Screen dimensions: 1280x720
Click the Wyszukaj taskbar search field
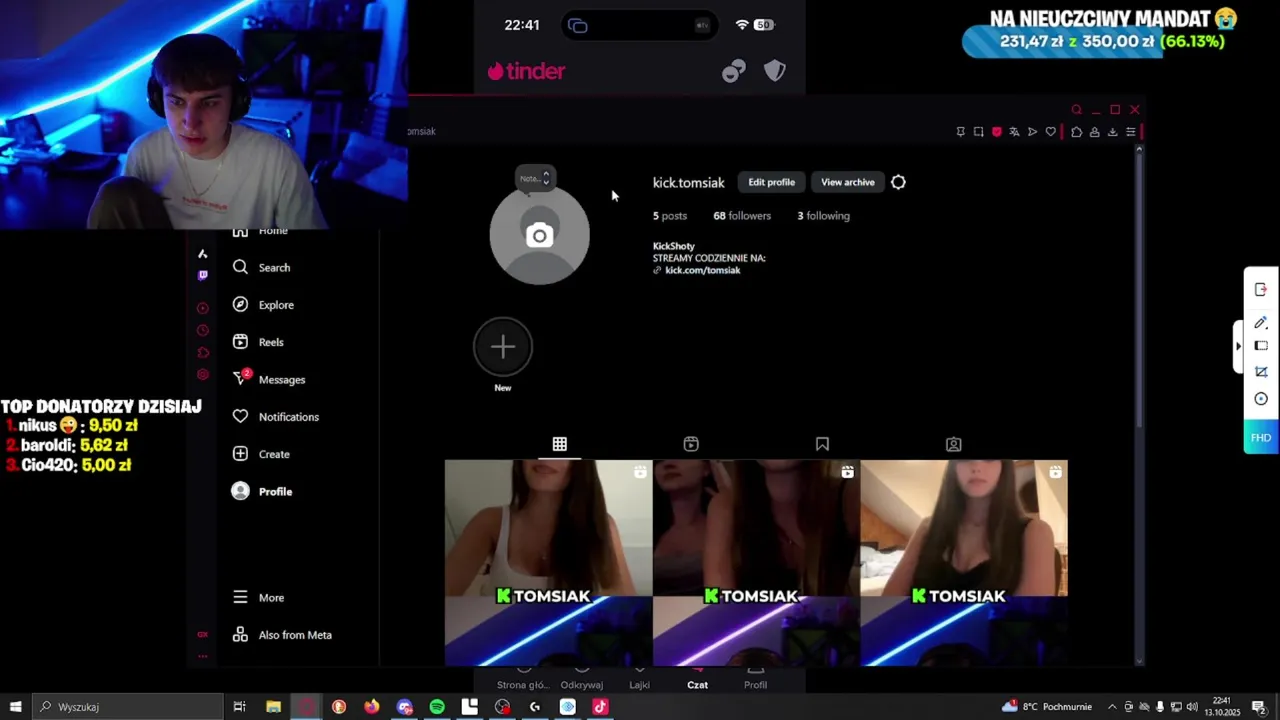[127, 707]
